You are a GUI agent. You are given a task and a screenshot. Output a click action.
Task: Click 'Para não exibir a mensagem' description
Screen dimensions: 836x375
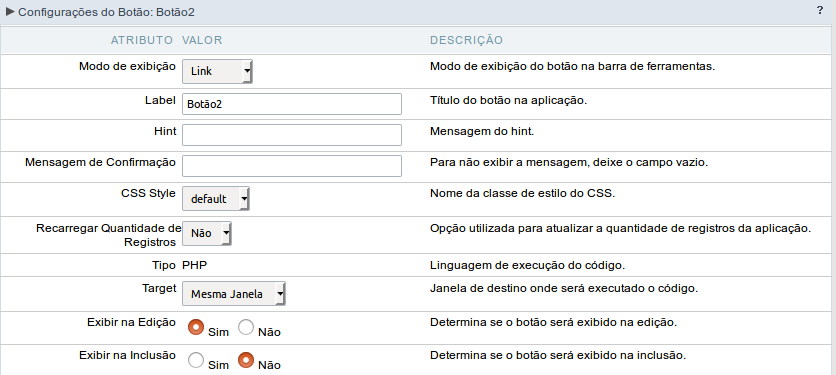[569, 162]
